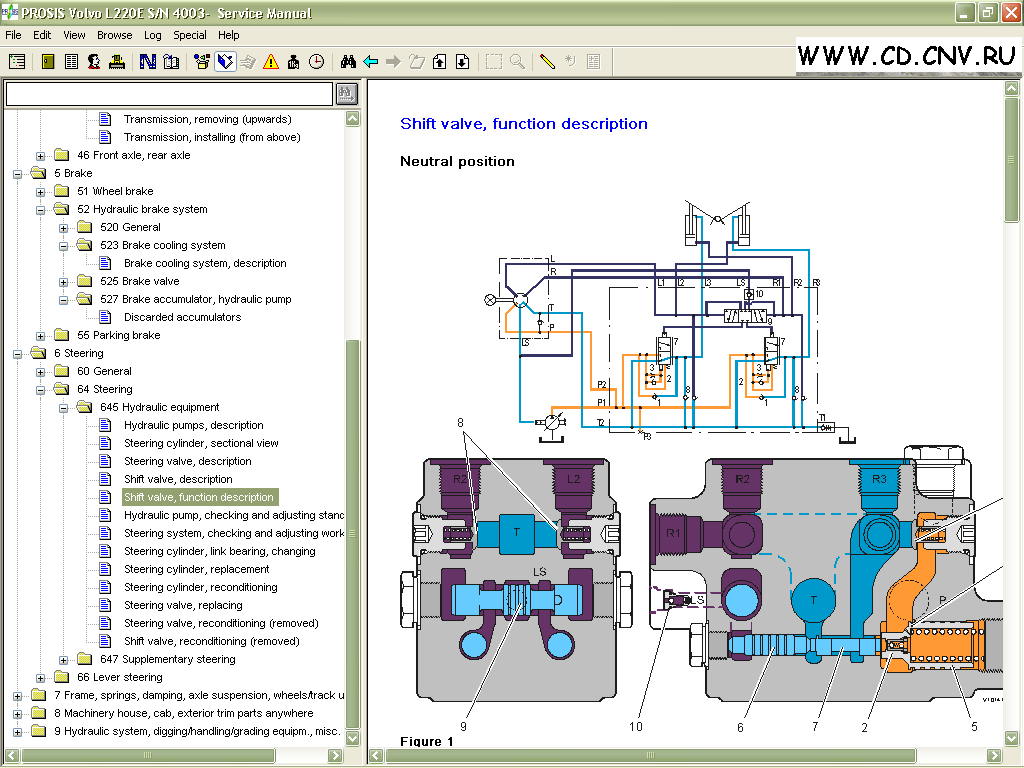
Task: Expand the 66 Lever steering node
Action: point(40,679)
